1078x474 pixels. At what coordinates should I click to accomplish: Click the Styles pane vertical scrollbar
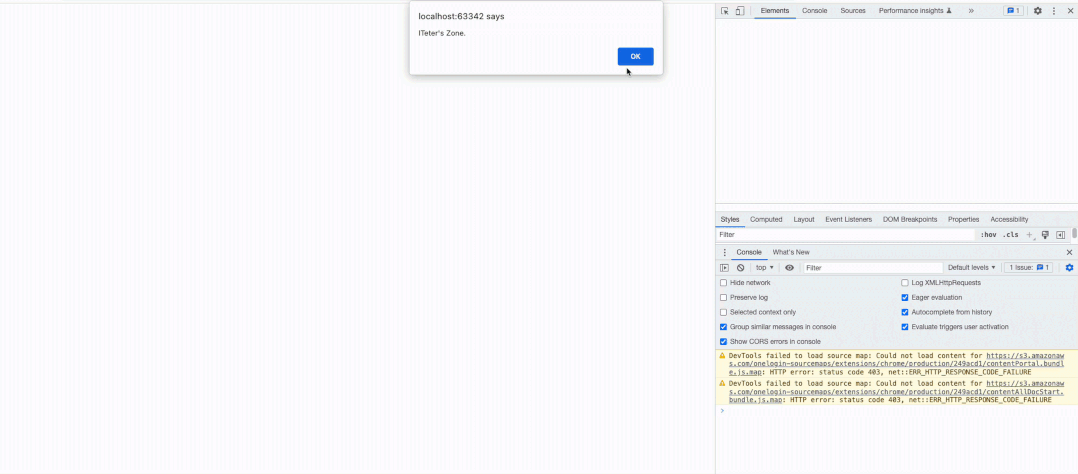pyautogui.click(x=1074, y=234)
